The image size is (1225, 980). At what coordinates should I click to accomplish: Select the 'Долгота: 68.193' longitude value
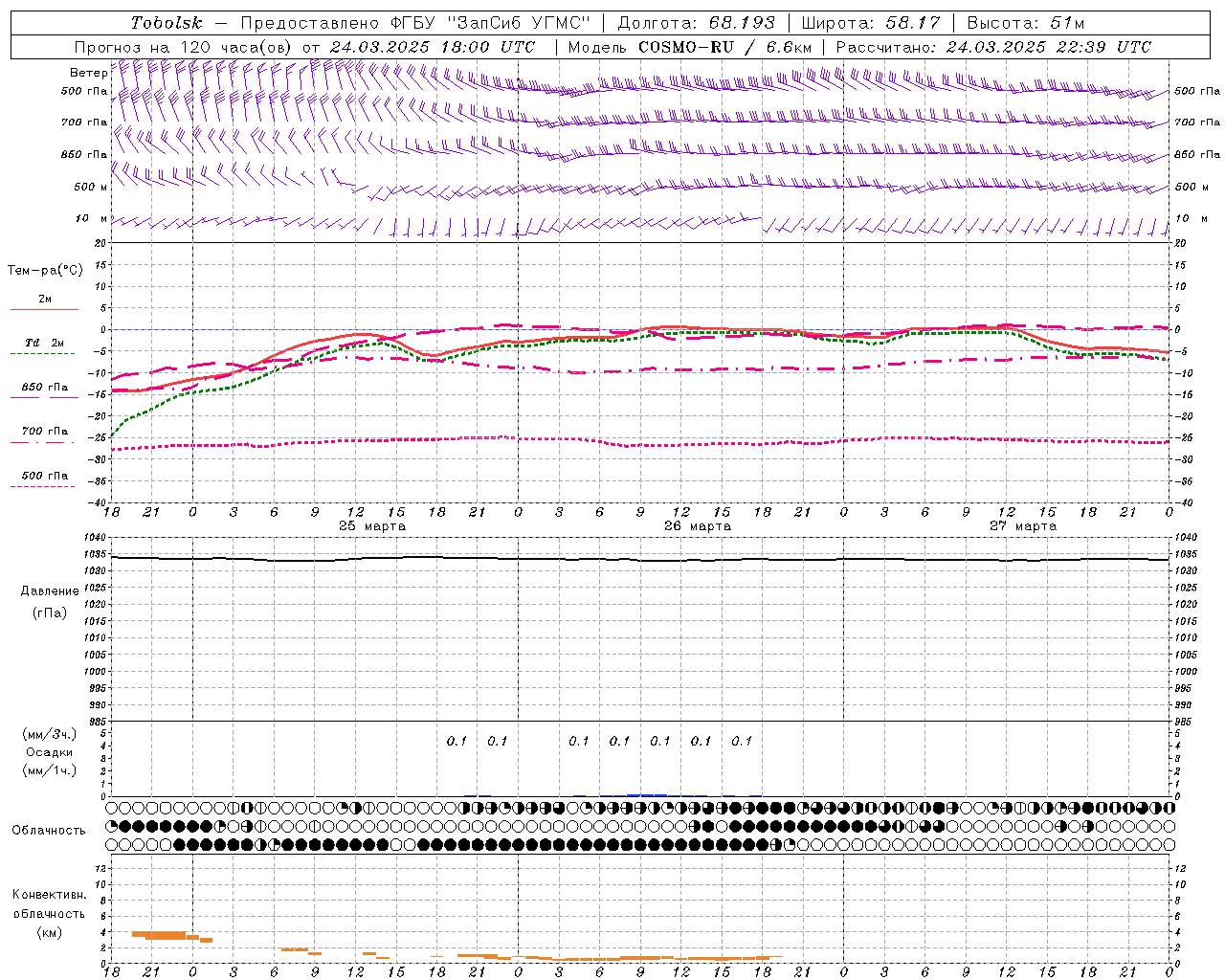click(x=697, y=23)
